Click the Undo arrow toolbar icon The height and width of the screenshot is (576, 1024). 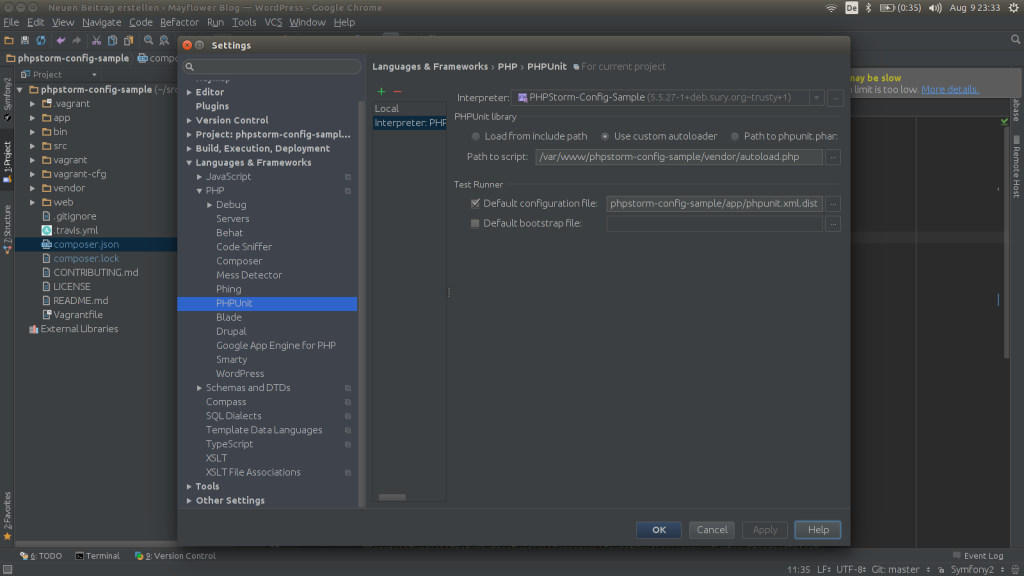tap(61, 40)
